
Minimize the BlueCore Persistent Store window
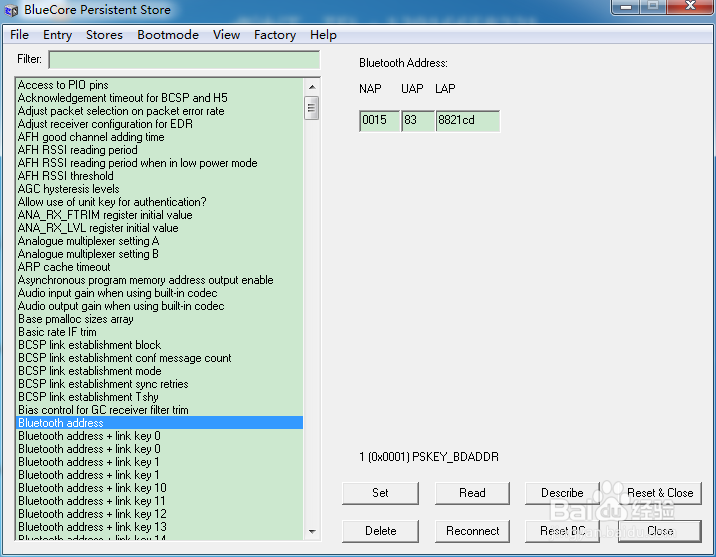click(626, 7)
